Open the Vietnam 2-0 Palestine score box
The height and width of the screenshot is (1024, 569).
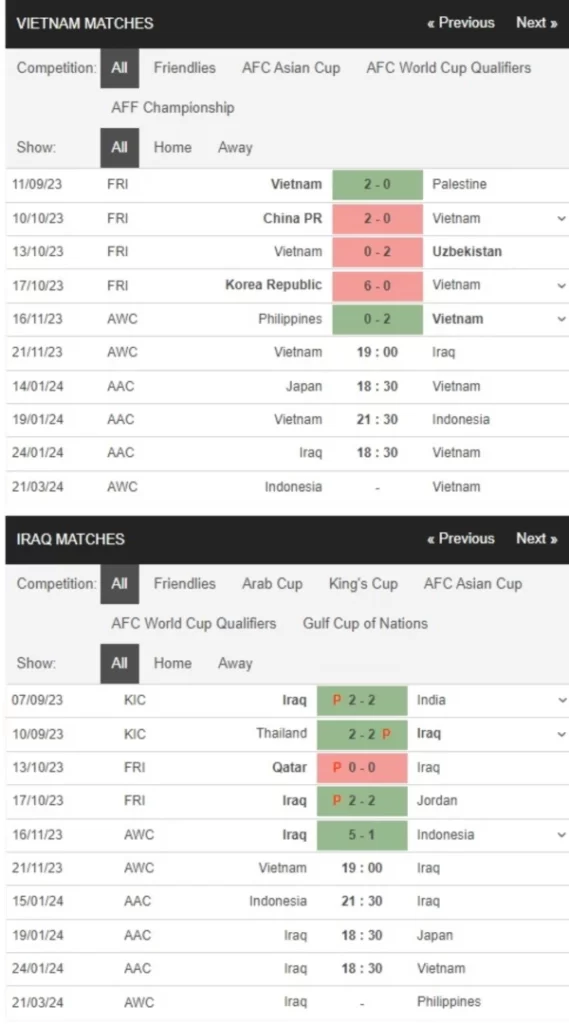(x=378, y=185)
